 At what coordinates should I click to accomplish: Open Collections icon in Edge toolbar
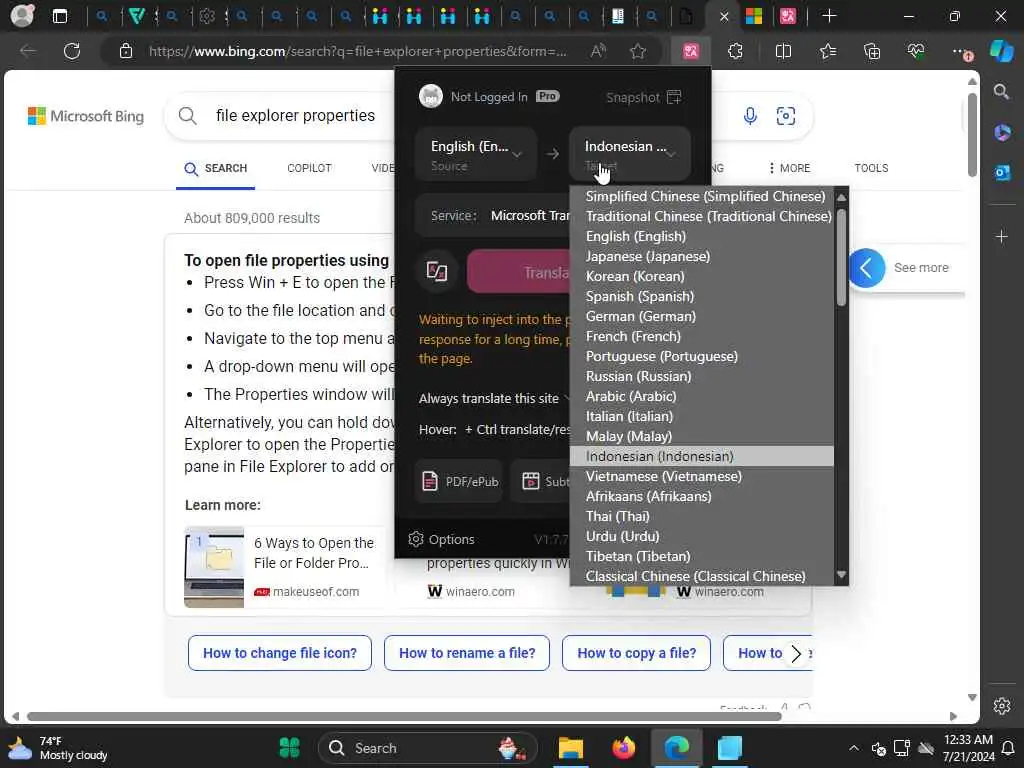[872, 51]
